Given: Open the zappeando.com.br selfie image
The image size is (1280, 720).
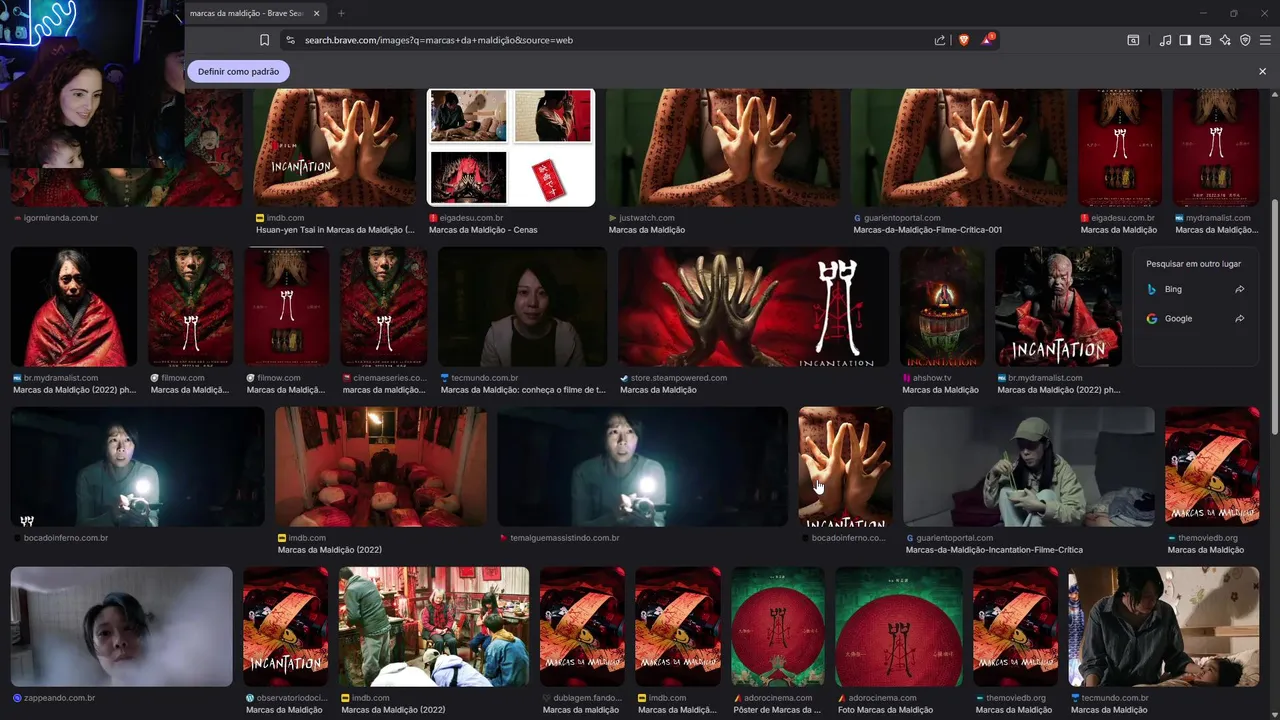Looking at the screenshot, I should tap(122, 627).
